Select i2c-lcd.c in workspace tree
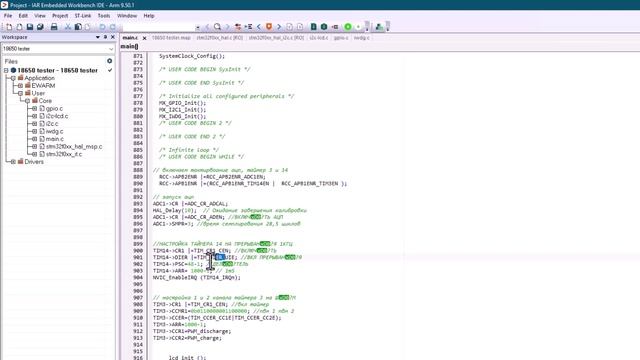Image resolution: width=640 pixels, height=360 pixels. click(57, 116)
